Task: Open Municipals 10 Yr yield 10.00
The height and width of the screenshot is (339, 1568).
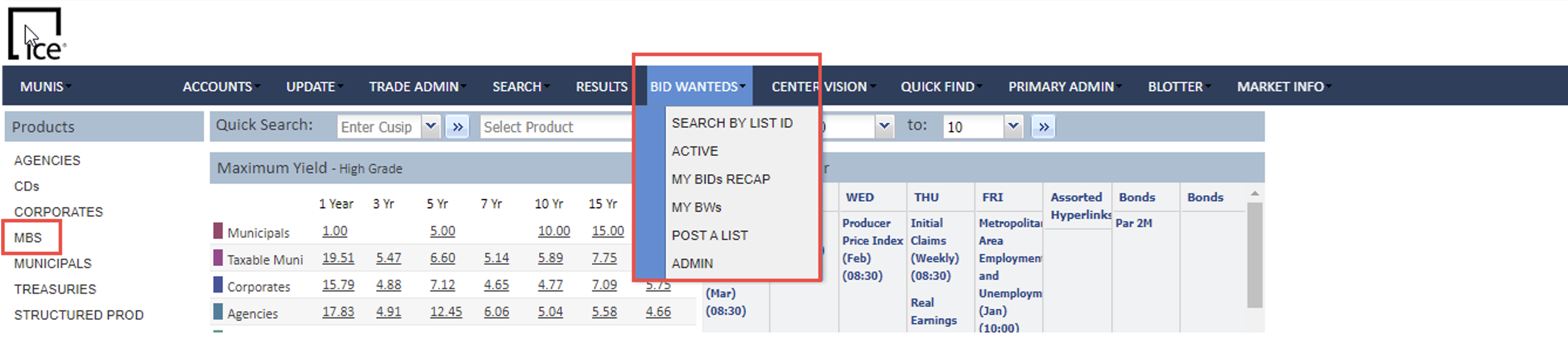Action: click(554, 232)
